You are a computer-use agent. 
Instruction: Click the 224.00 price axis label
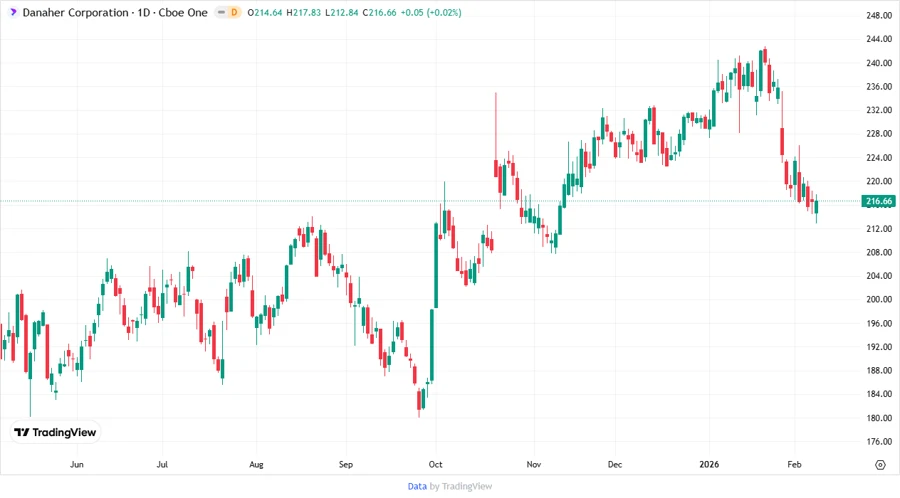879,158
